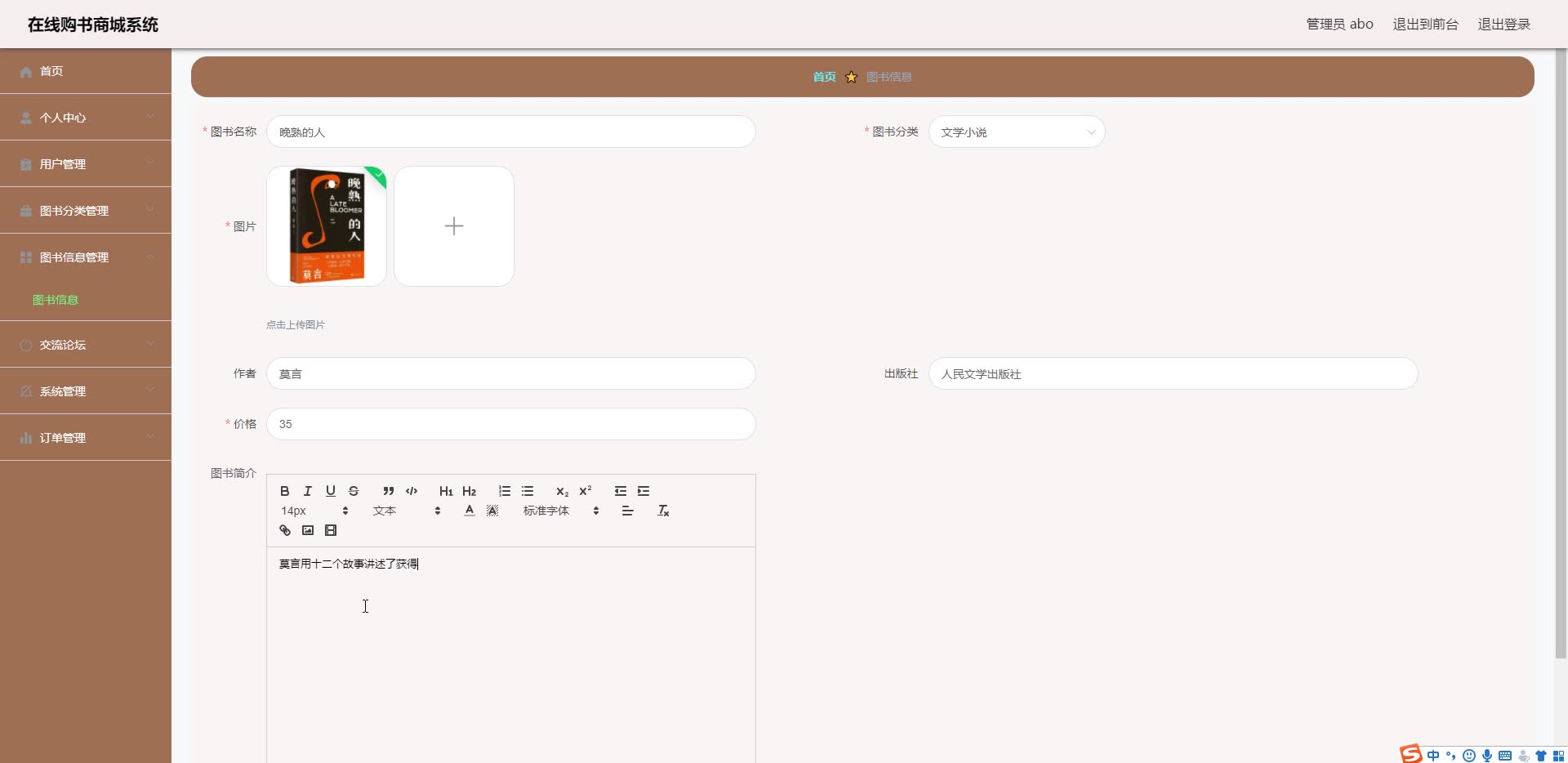Insert an image into the book description
The height and width of the screenshot is (763, 1568).
click(x=308, y=529)
